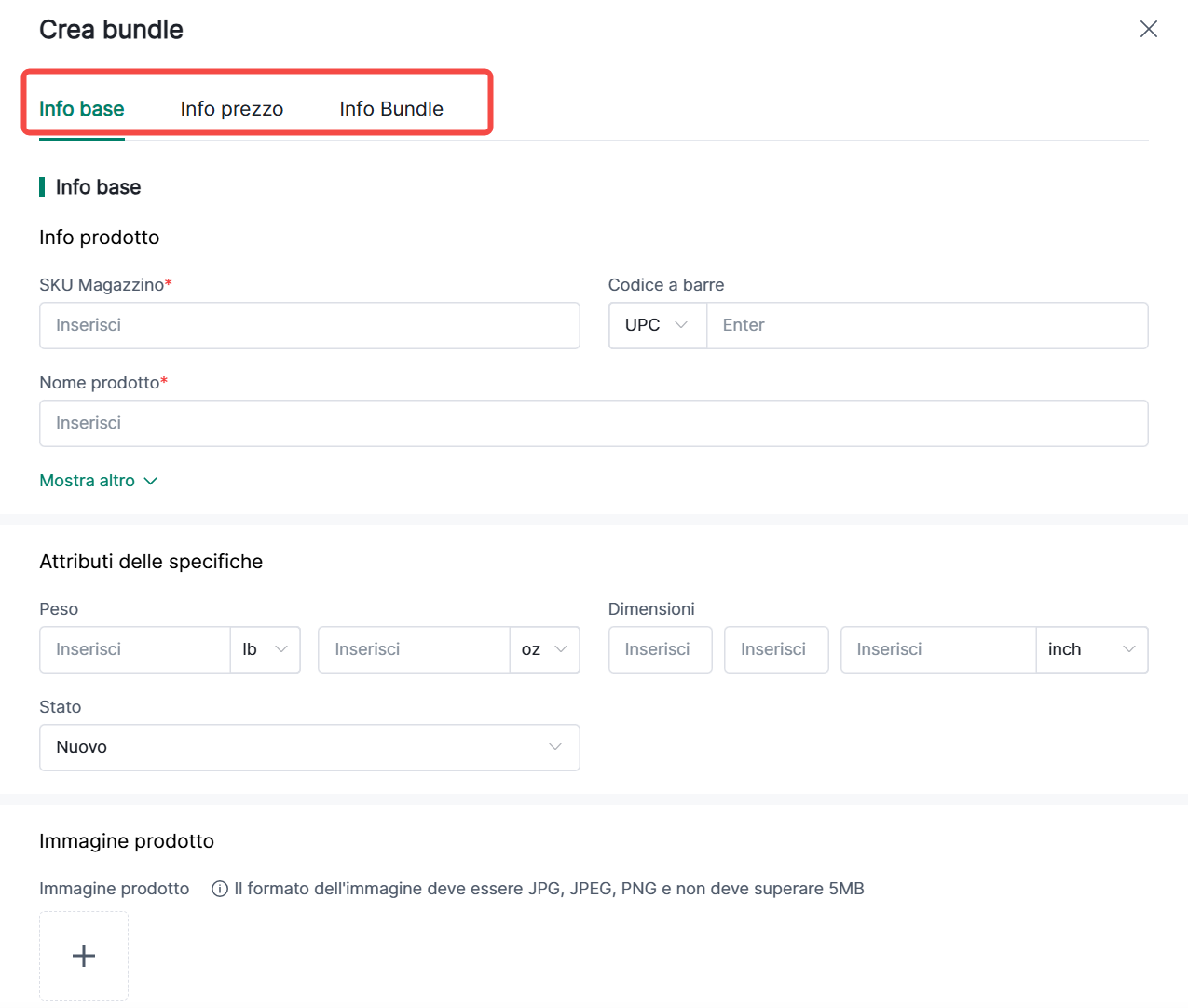Click the Nome prodotto input field
The height and width of the screenshot is (1008, 1188).
pyautogui.click(x=594, y=423)
